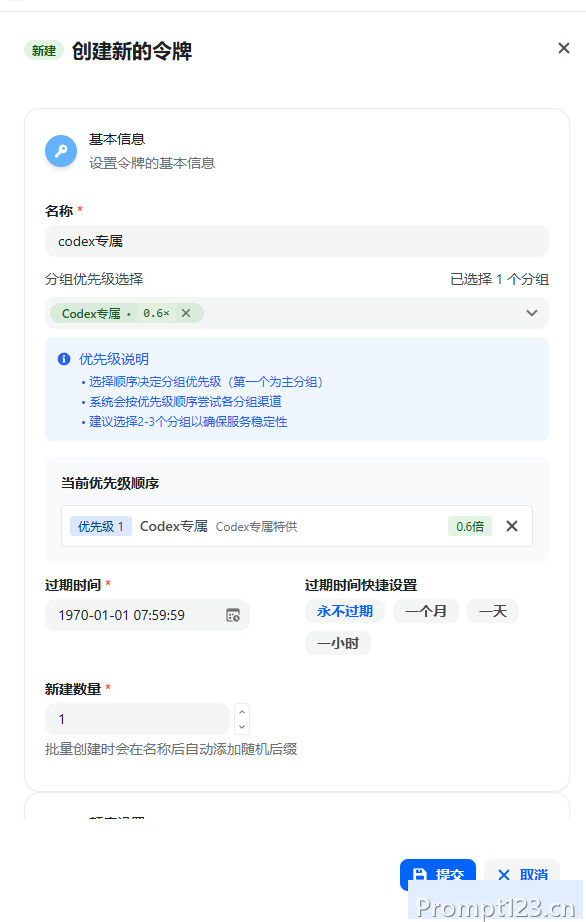
Task: Submit the form with 提交 button
Action: (x=437, y=874)
